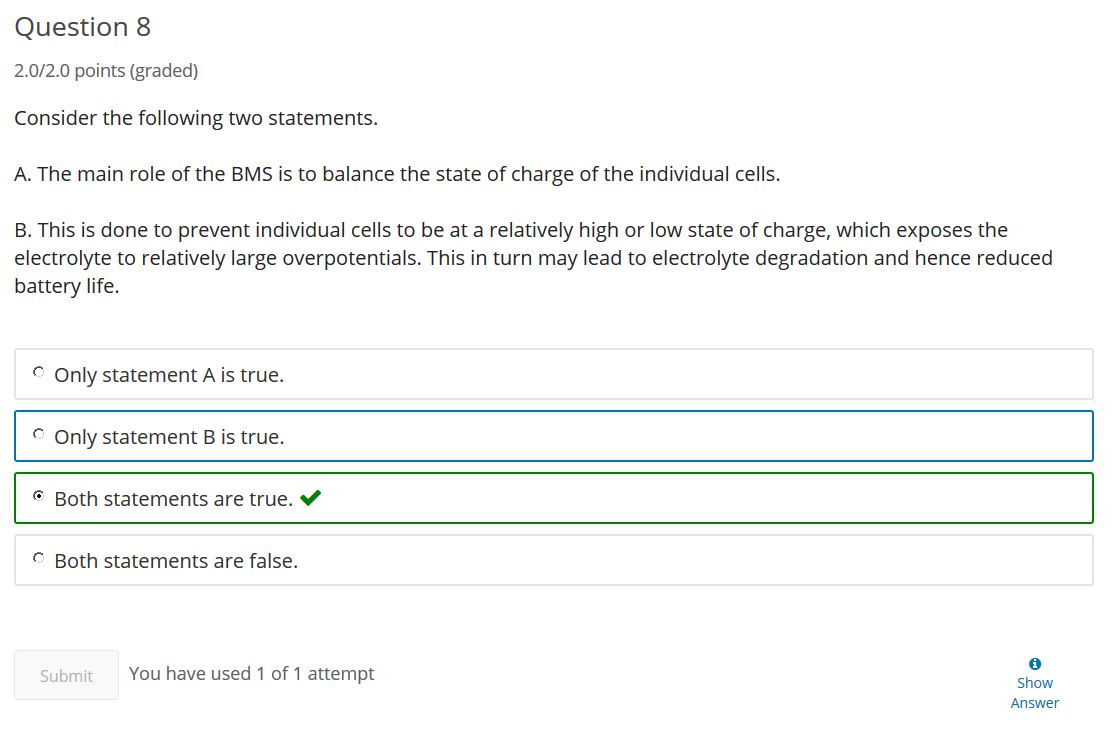
Task: Click the 'Both statements are true.' label text
Action: pos(173,499)
